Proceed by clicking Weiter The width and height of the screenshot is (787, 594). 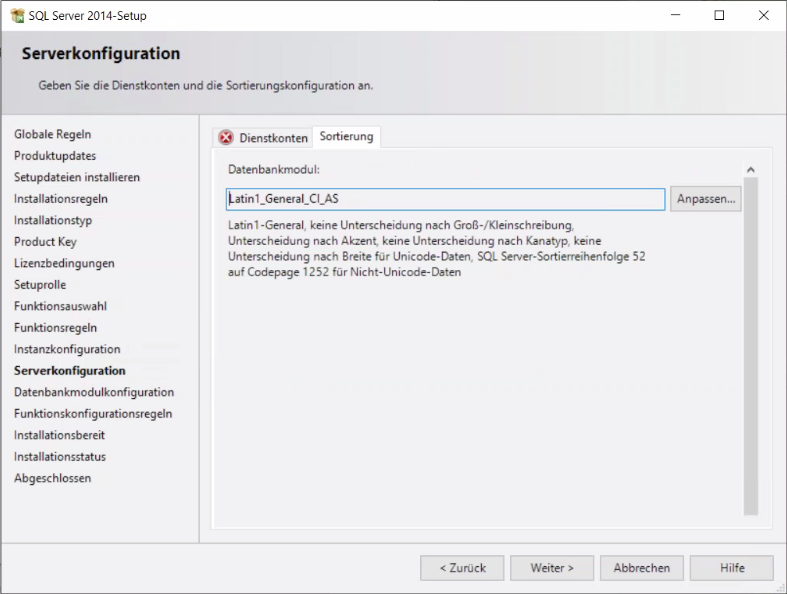[x=552, y=568]
